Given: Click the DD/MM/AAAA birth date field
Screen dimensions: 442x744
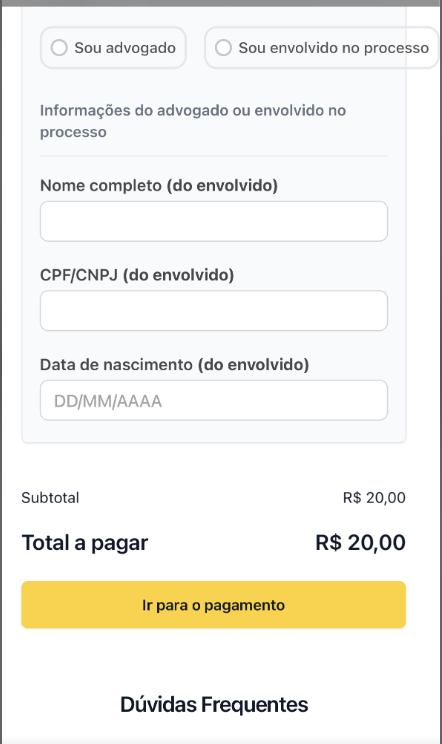Looking at the screenshot, I should tap(214, 400).
